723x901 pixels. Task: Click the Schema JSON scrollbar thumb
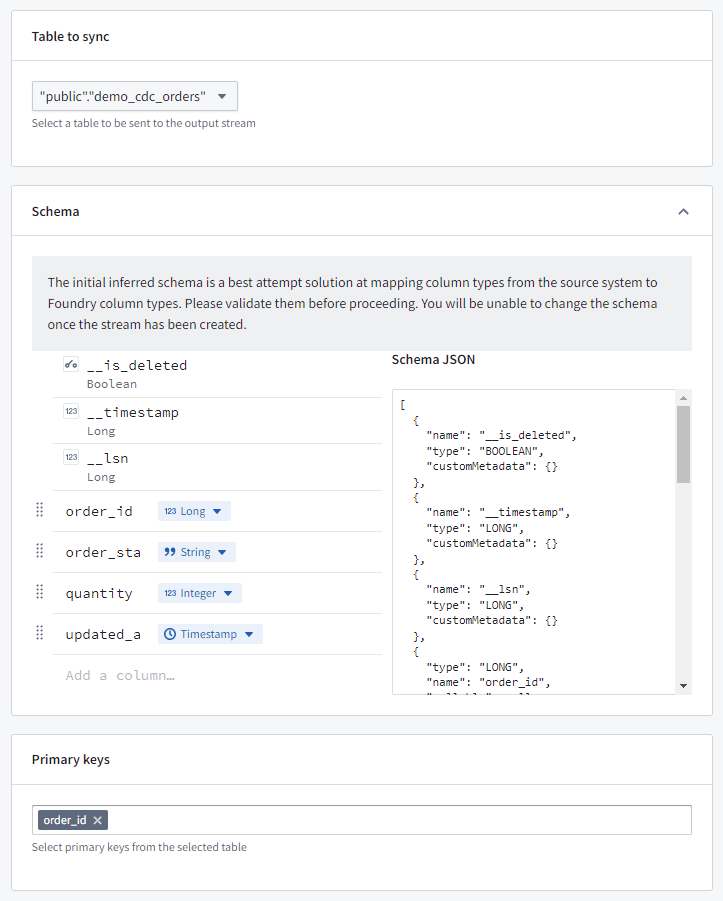click(683, 444)
